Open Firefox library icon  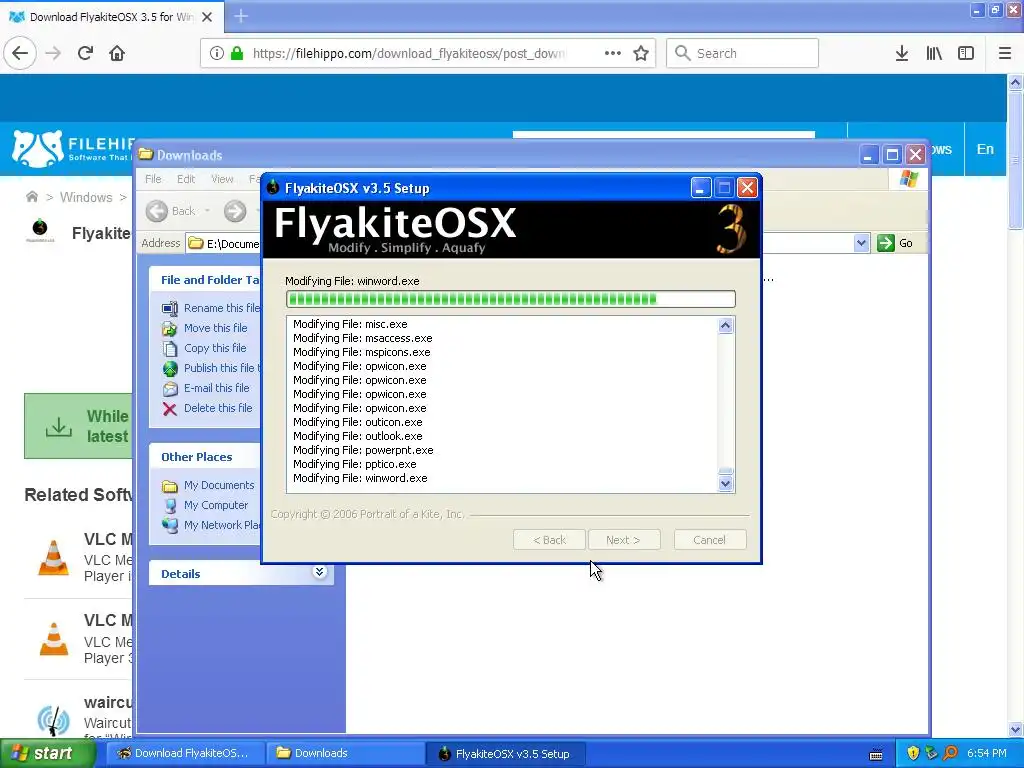click(934, 53)
